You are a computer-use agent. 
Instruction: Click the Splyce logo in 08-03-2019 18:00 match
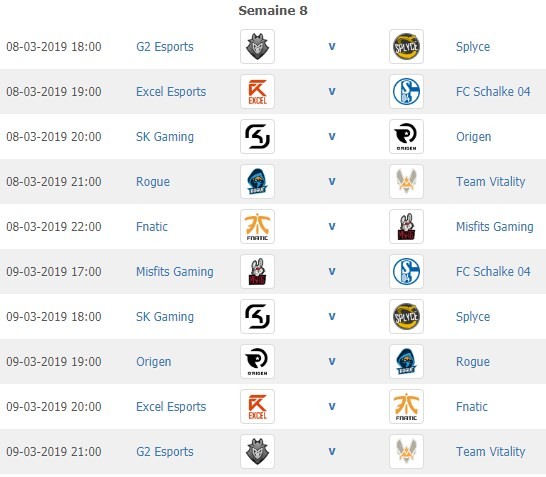pyautogui.click(x=406, y=47)
